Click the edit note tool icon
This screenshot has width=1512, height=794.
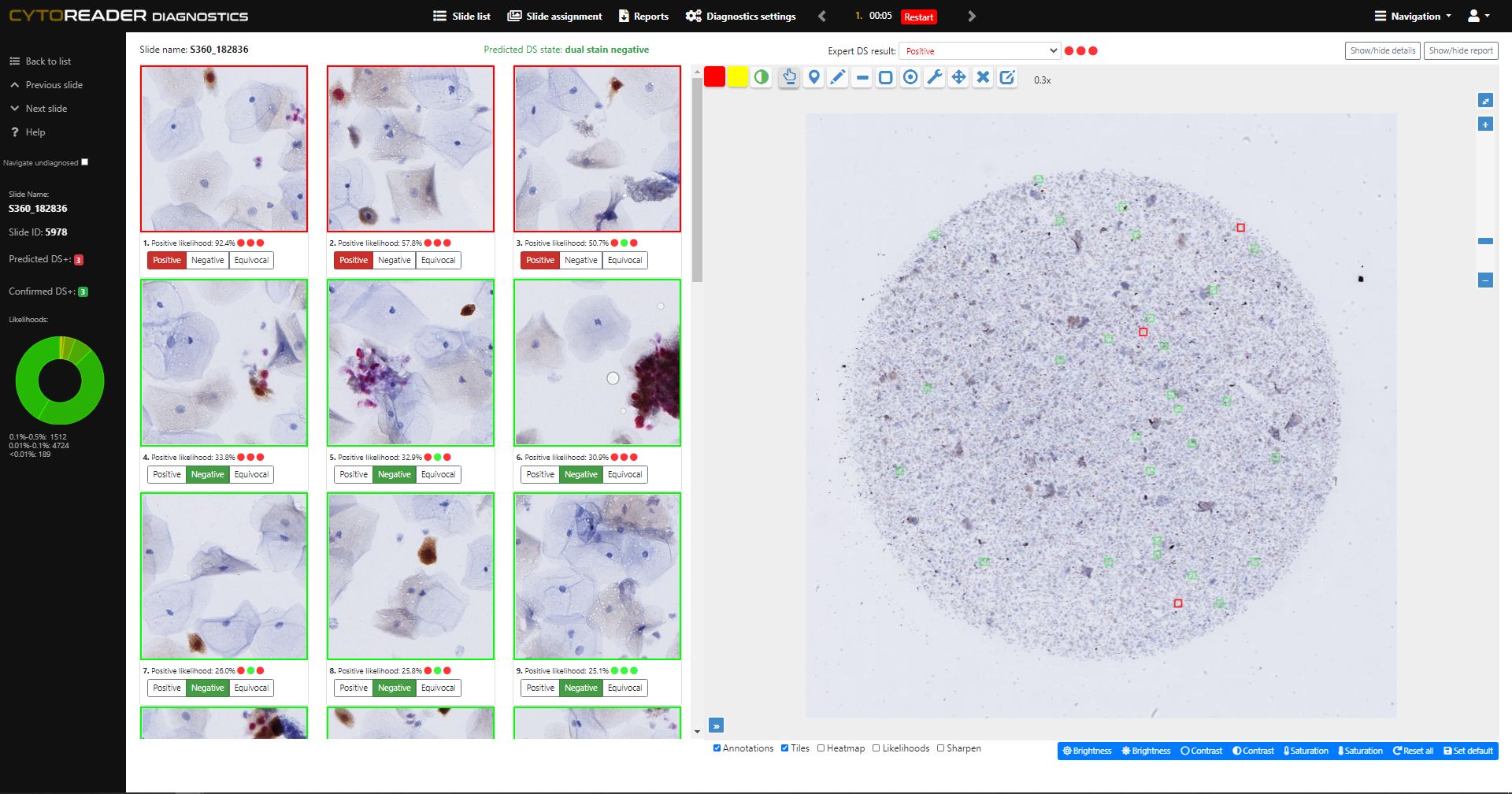click(1007, 77)
